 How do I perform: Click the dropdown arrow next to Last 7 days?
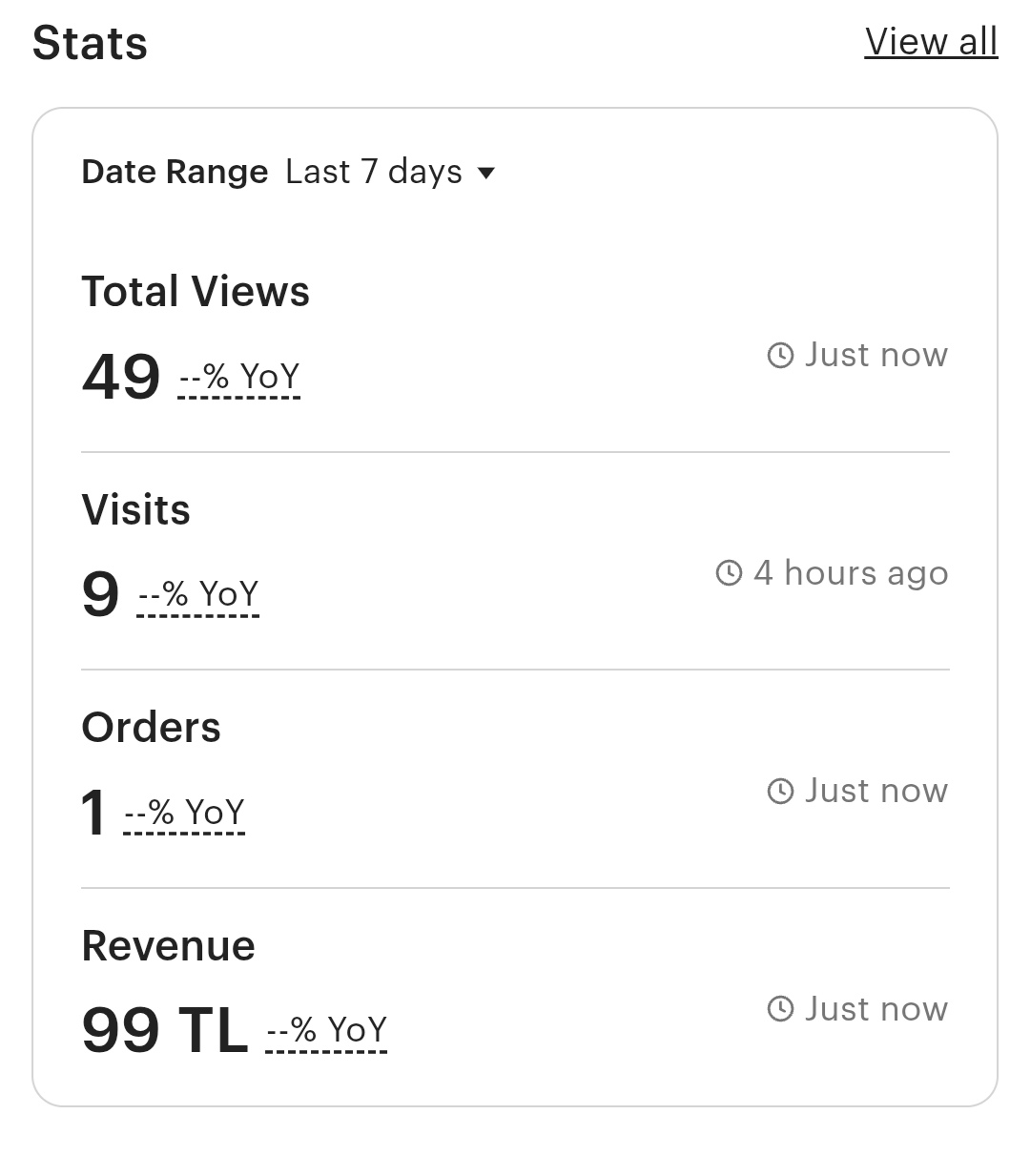pyautogui.click(x=485, y=174)
